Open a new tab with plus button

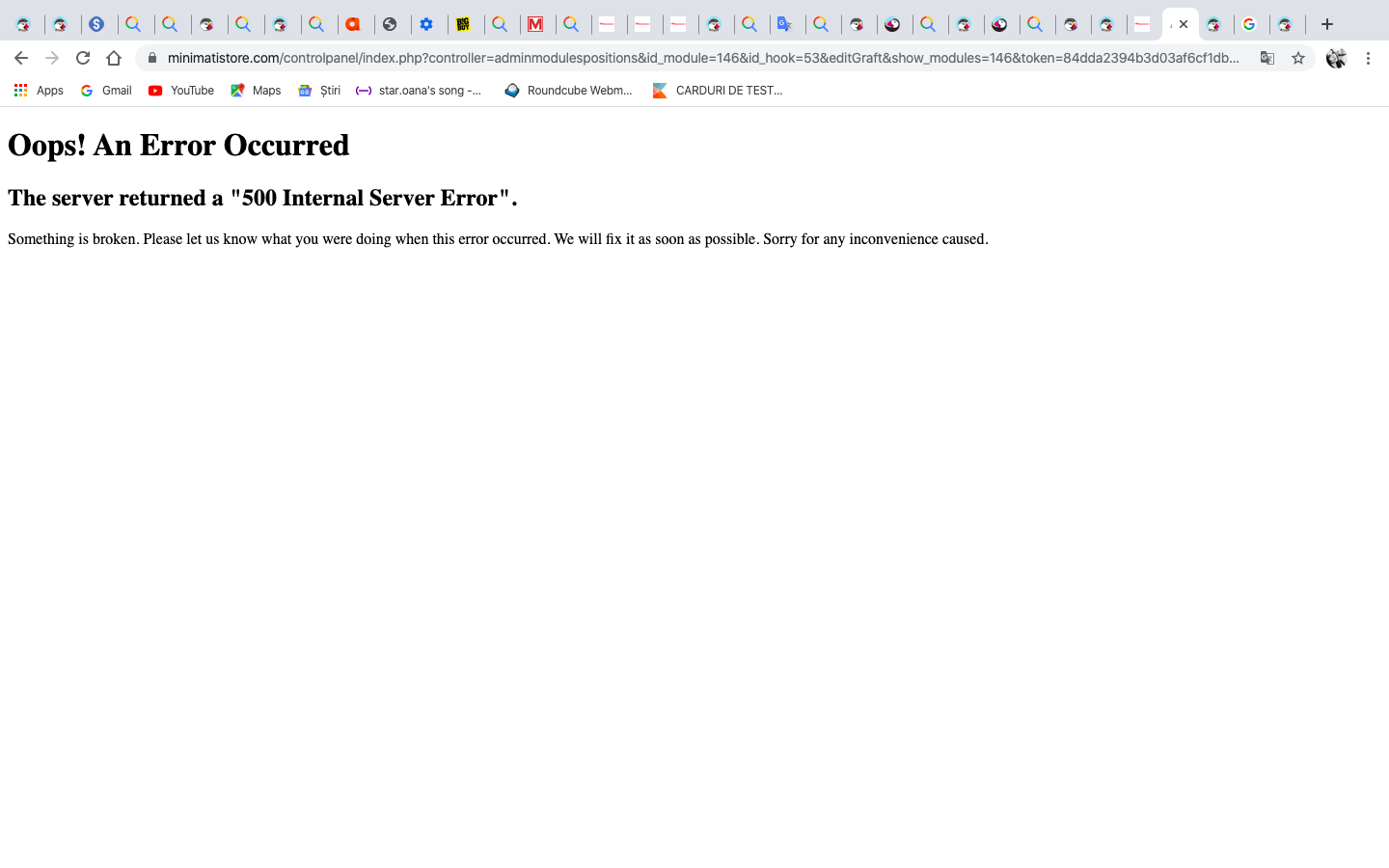1327,24
